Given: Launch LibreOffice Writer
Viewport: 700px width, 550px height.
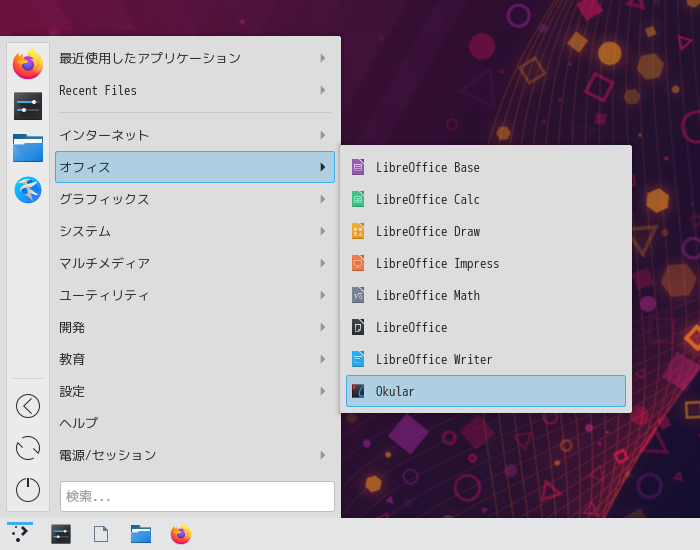Looking at the screenshot, I should 486,359.
